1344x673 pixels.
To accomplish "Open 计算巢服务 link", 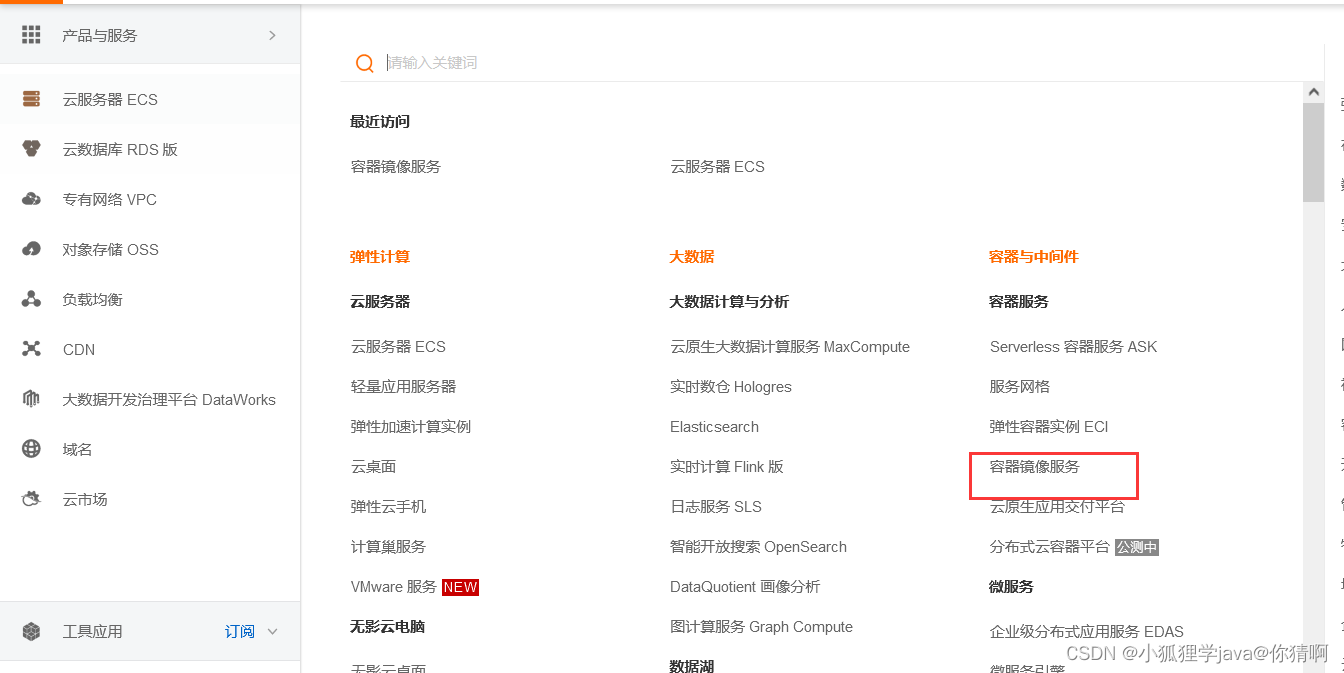I will click(388, 547).
